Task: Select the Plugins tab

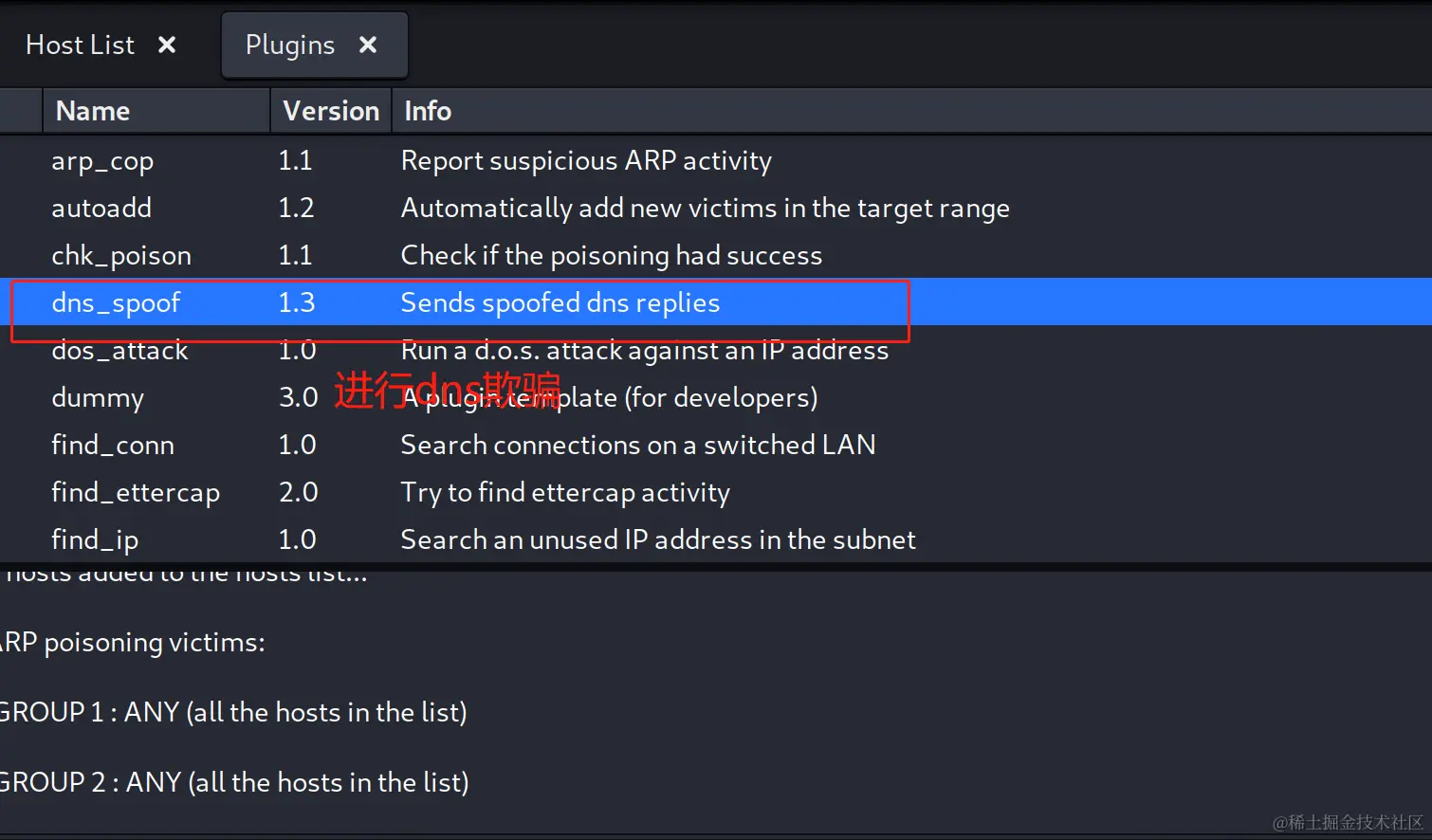Action: point(290,45)
